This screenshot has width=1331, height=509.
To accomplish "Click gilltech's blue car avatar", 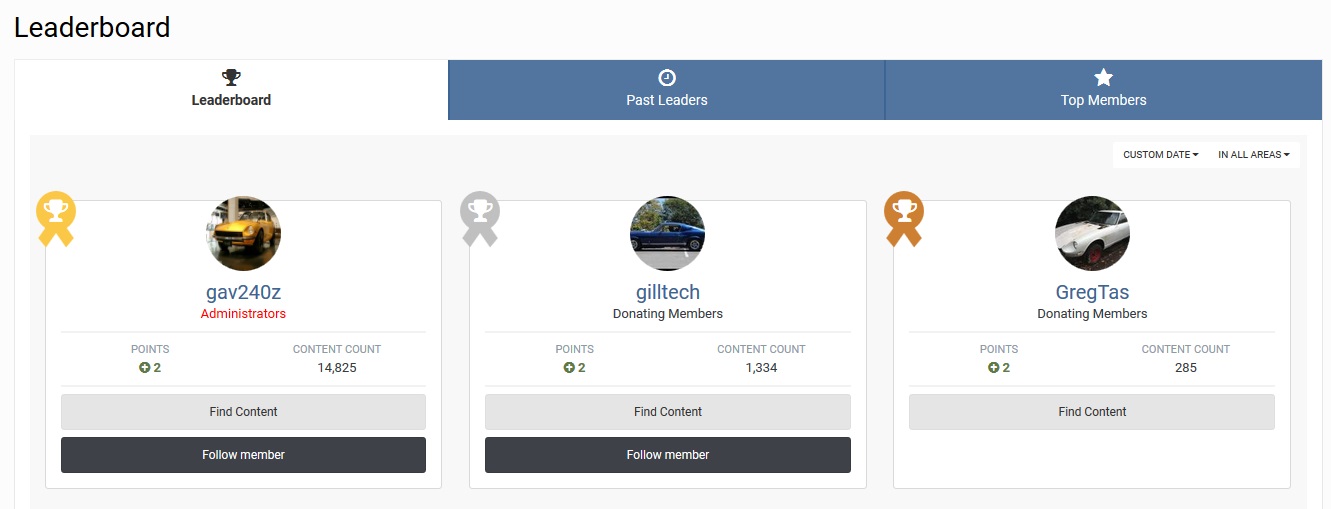I will tap(668, 233).
